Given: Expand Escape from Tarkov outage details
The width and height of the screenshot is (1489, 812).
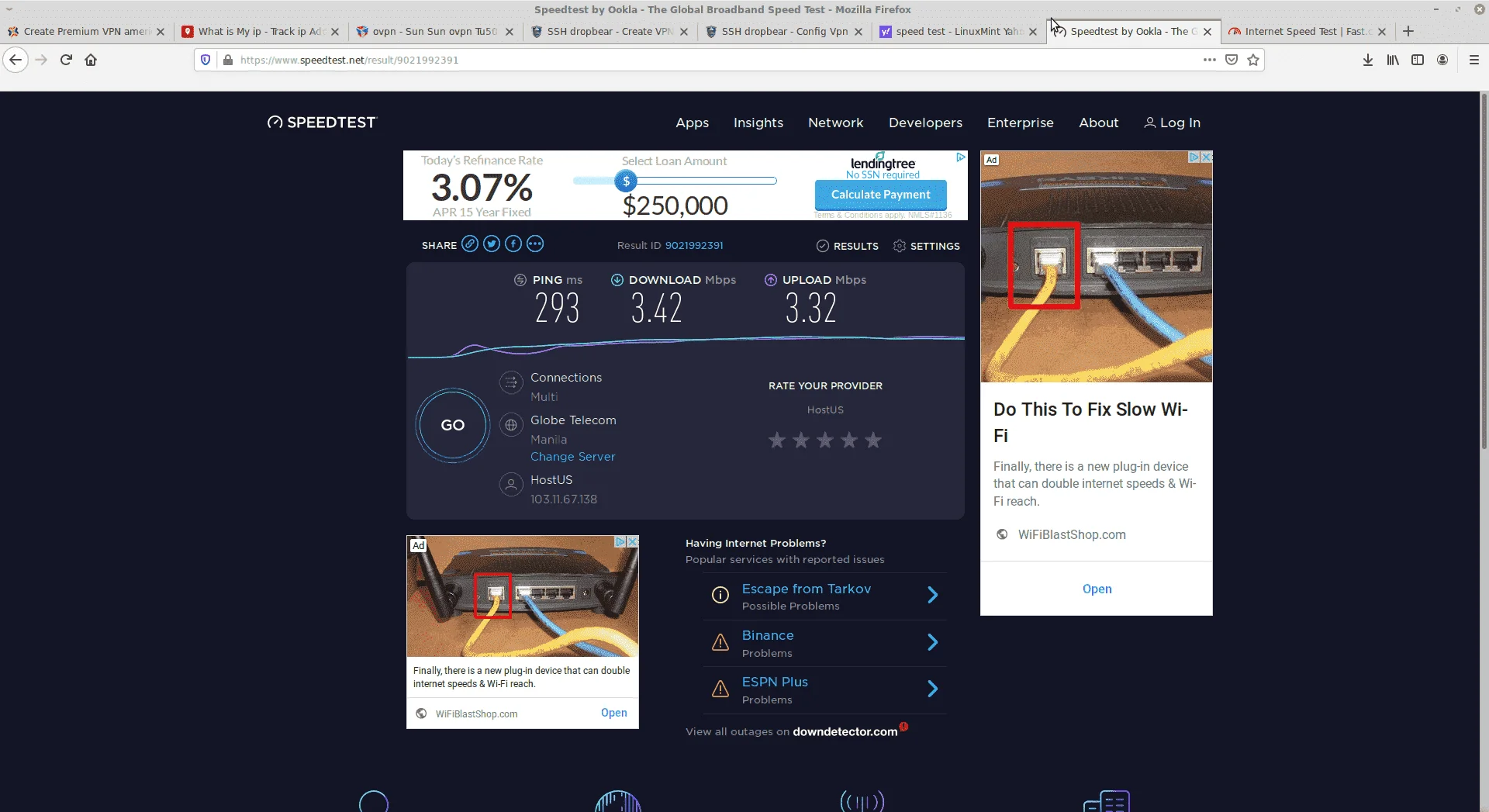Looking at the screenshot, I should [x=933, y=595].
